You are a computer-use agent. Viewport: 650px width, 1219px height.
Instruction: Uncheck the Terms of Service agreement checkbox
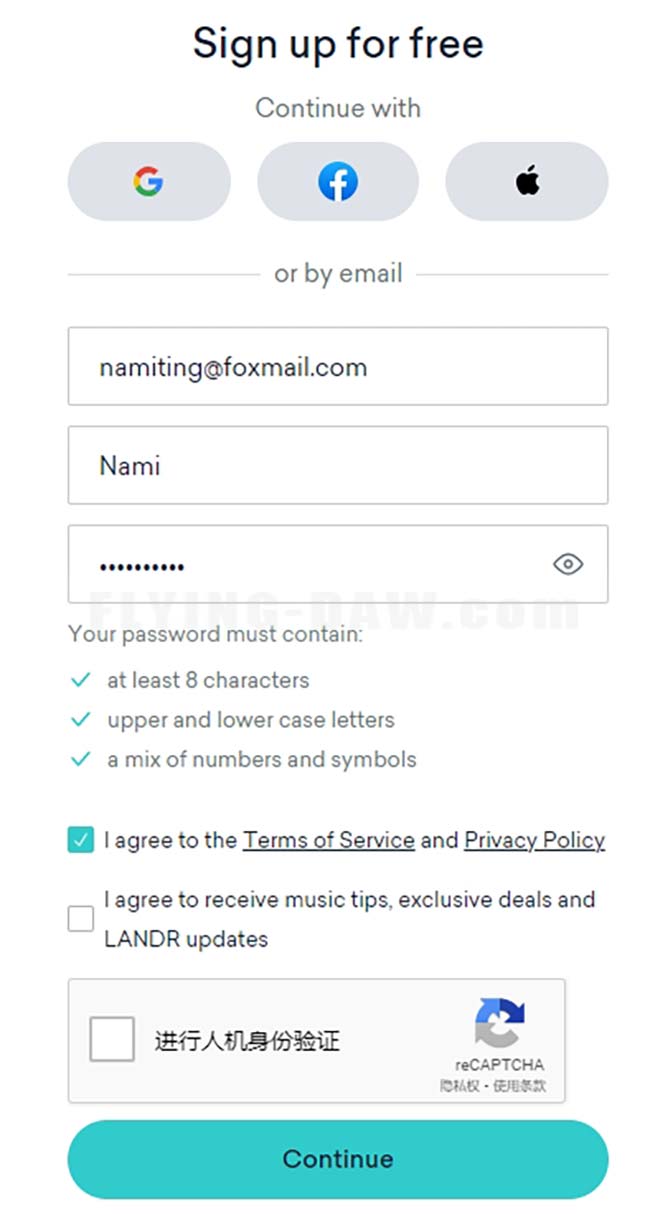click(x=81, y=840)
